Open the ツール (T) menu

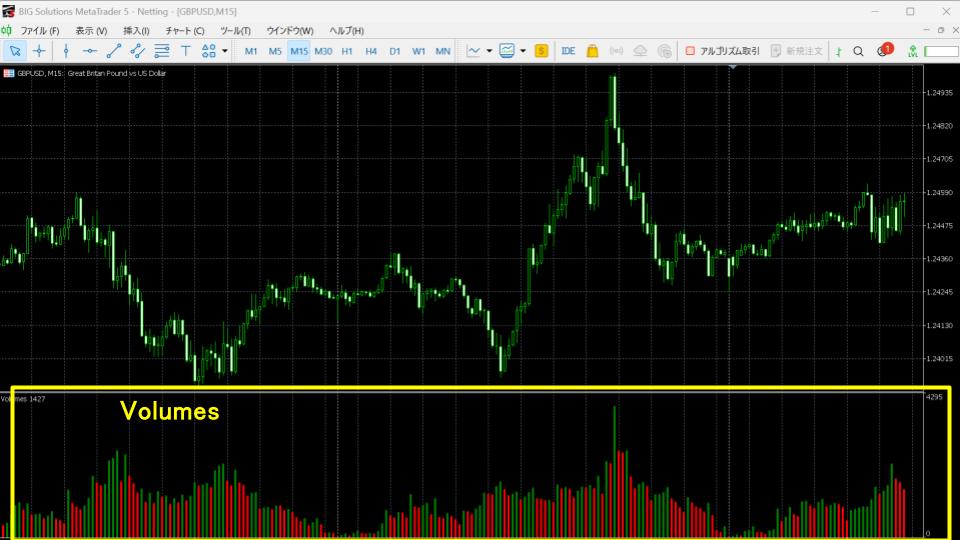coord(235,31)
